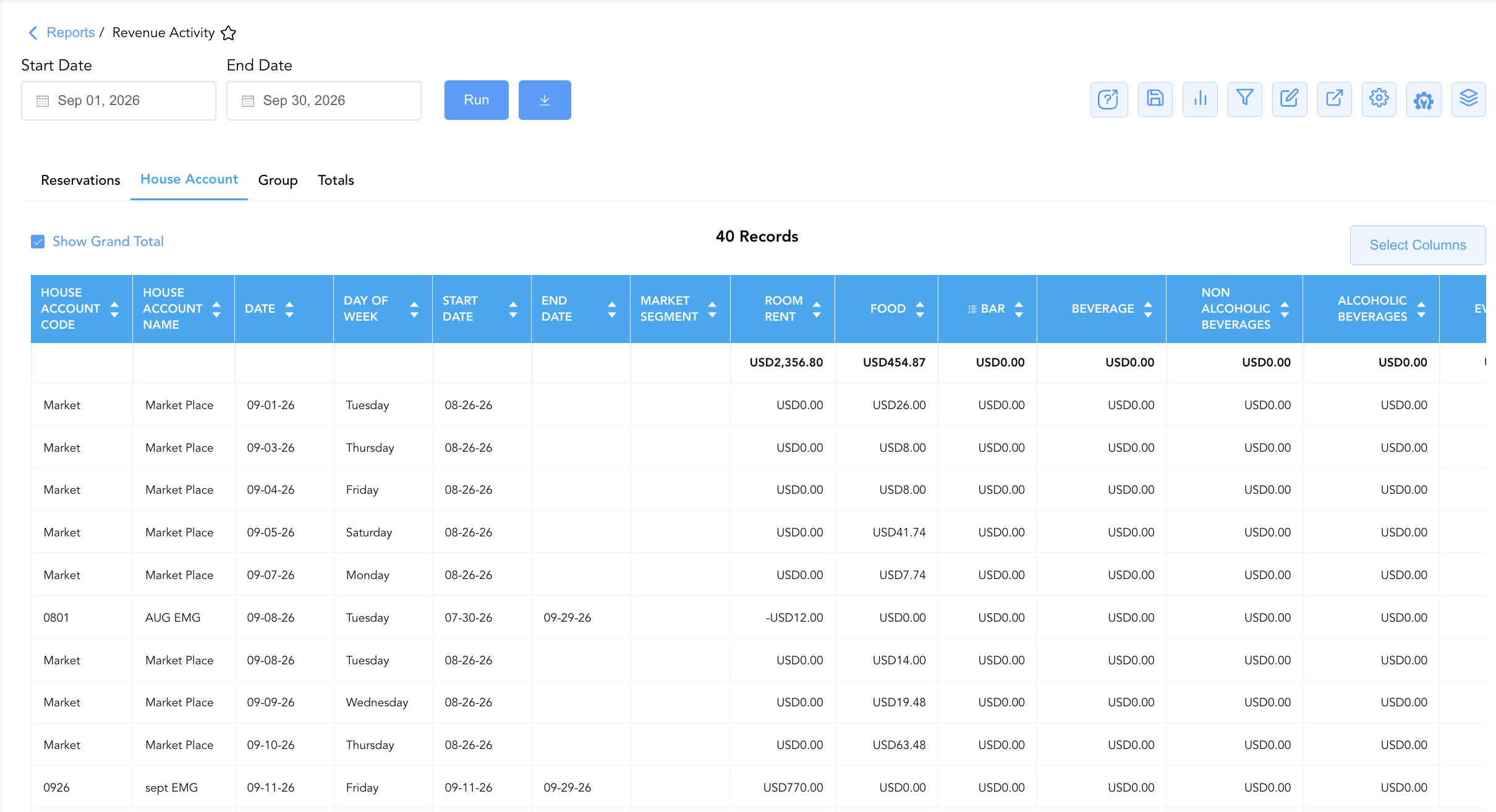Select the House Account tab
Viewport: 1496px width, 812px height.
[189, 179]
